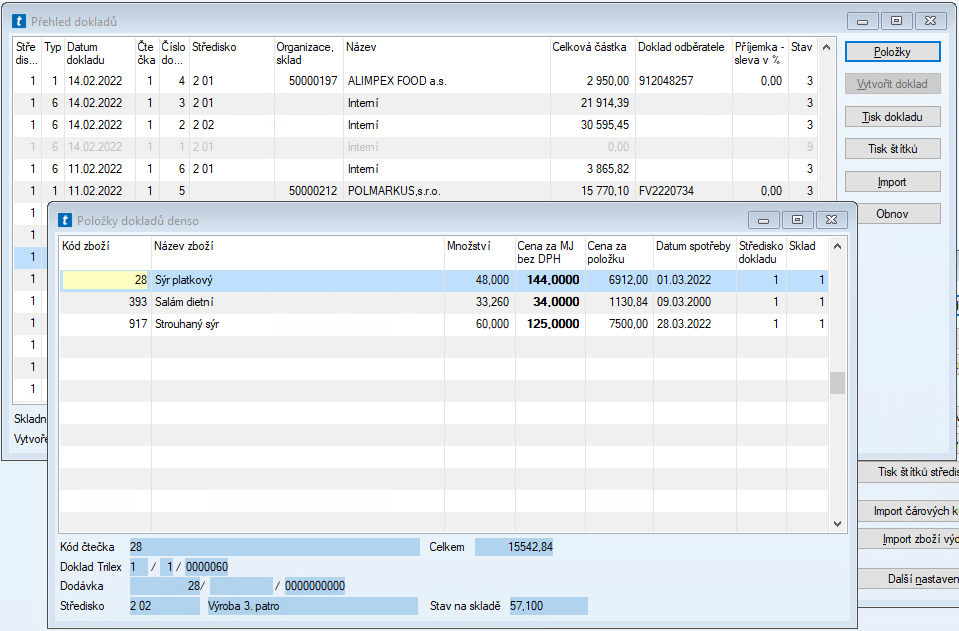Click scroll down arrow in Položky dokladů grid
This screenshot has height=631, width=959.
click(x=837, y=524)
